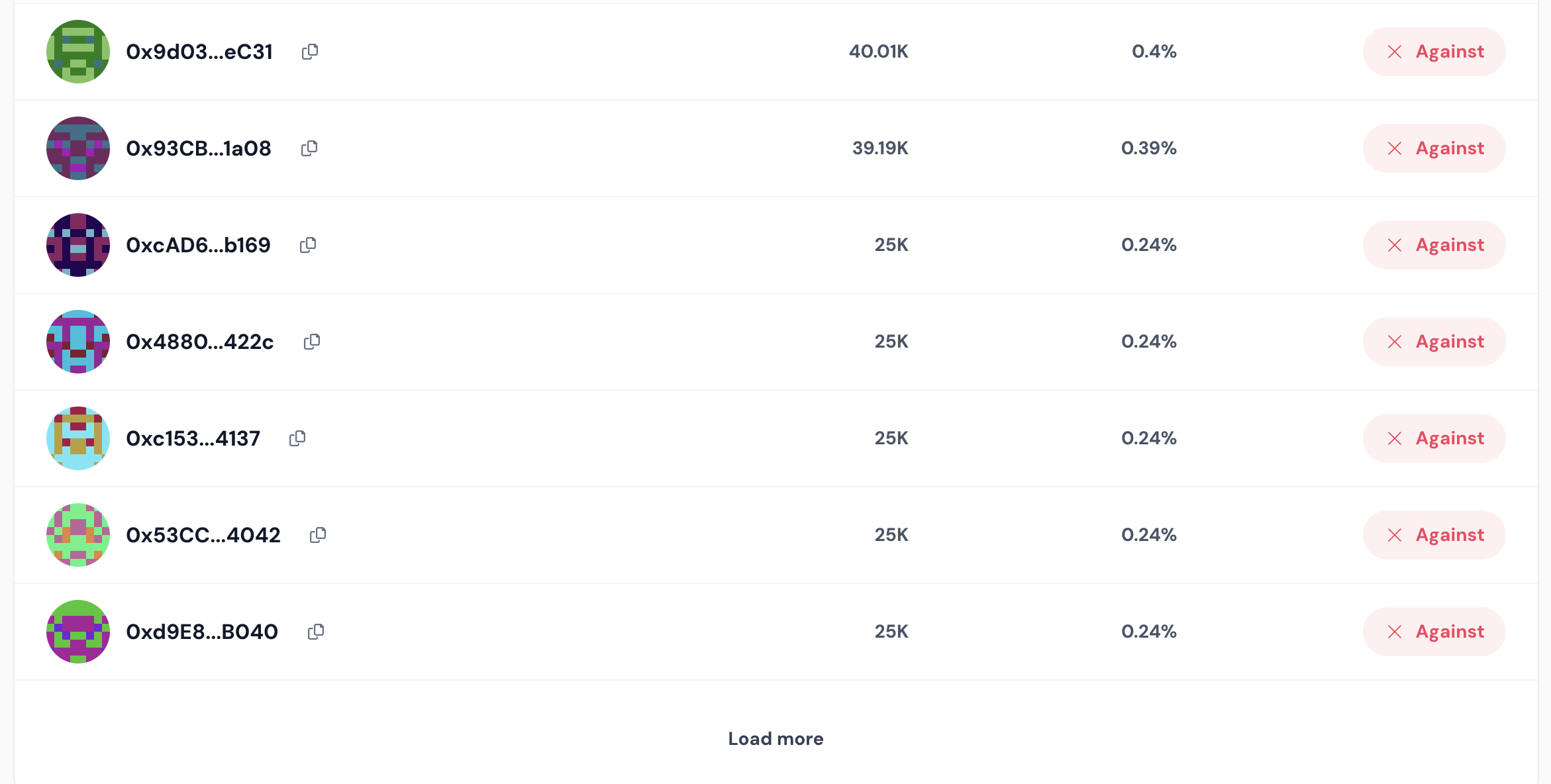This screenshot has width=1551, height=784.
Task: Copy address 0x4880...422c with copy icon
Action: pyautogui.click(x=312, y=342)
